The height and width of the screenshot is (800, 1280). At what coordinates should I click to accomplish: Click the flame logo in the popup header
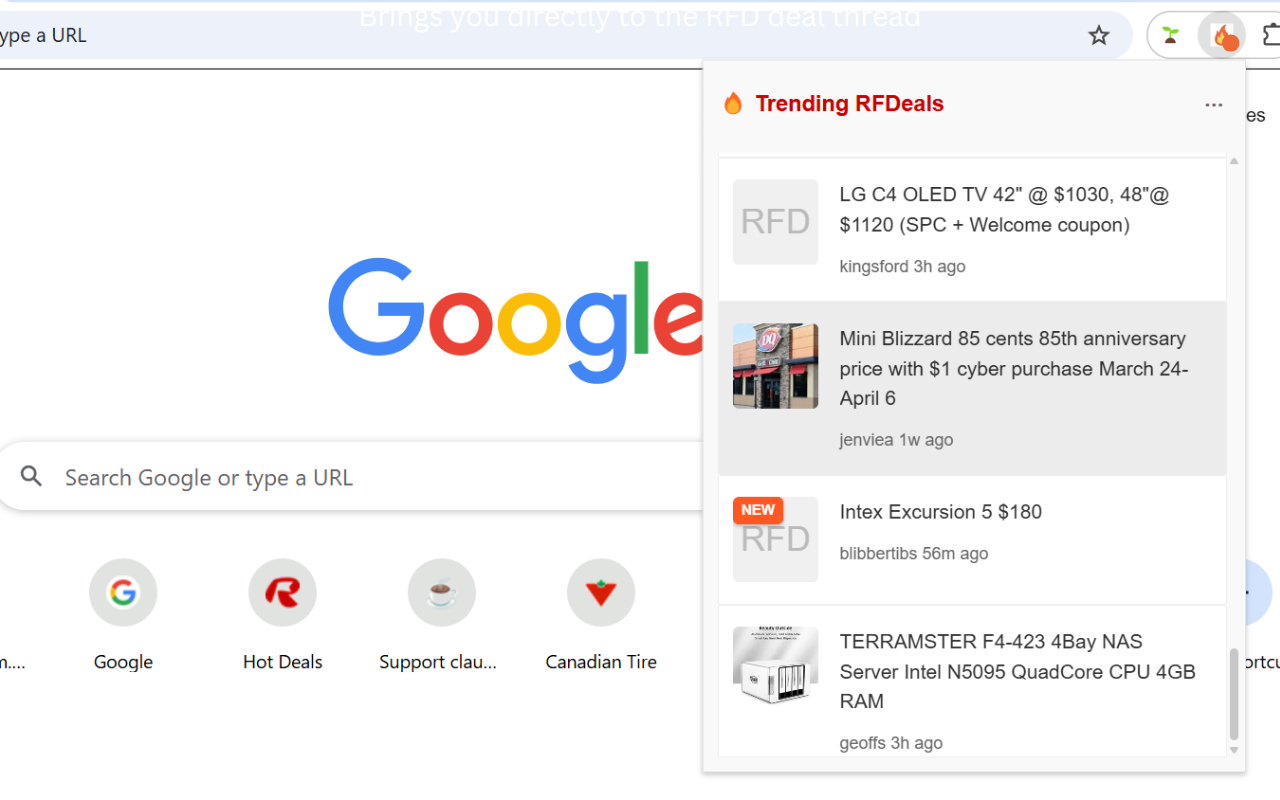(x=733, y=104)
